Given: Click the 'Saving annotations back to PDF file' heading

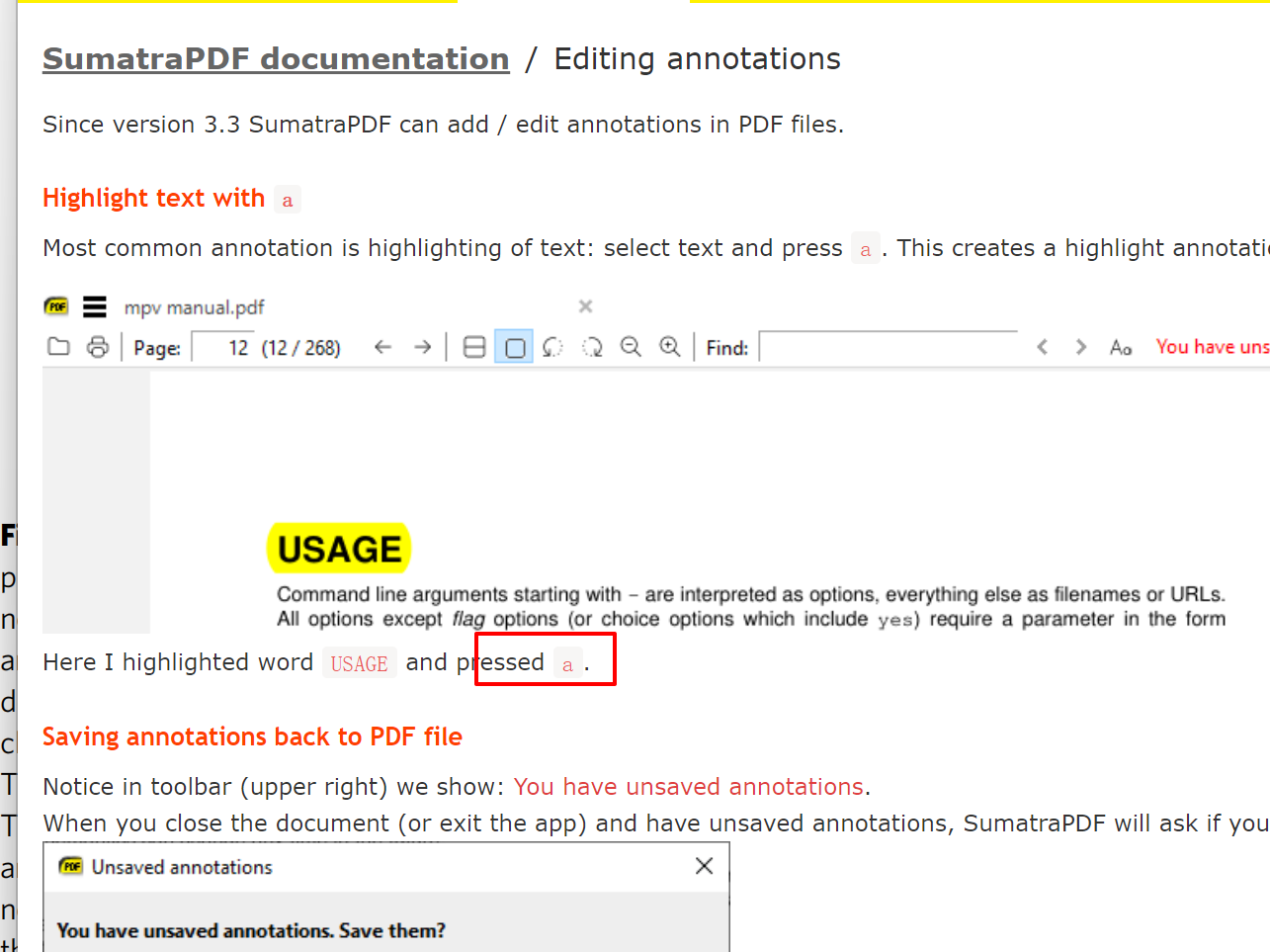Looking at the screenshot, I should (x=252, y=737).
